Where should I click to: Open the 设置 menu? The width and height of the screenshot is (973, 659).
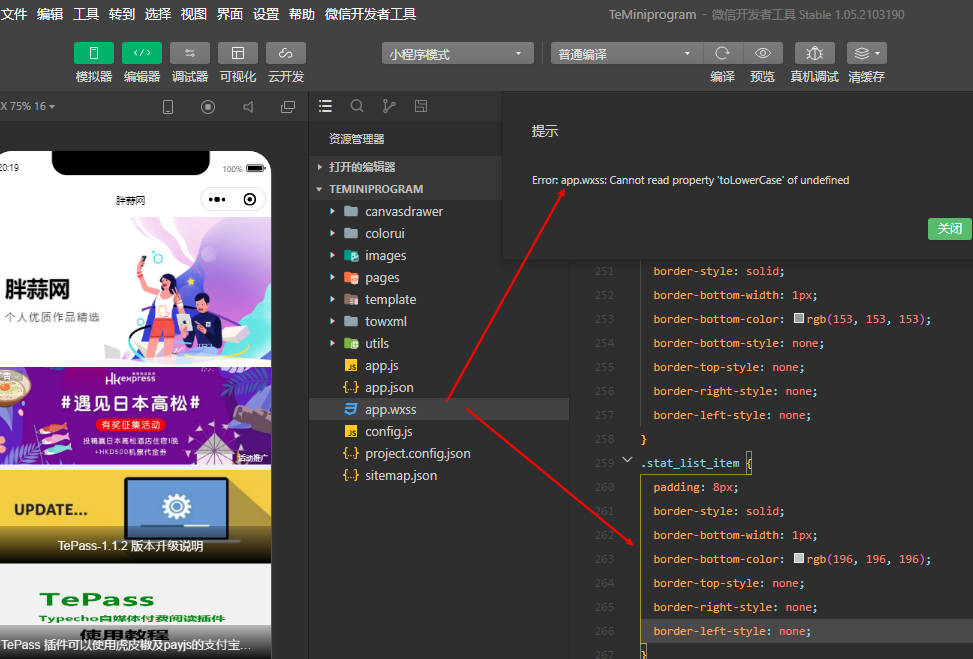[x=266, y=14]
